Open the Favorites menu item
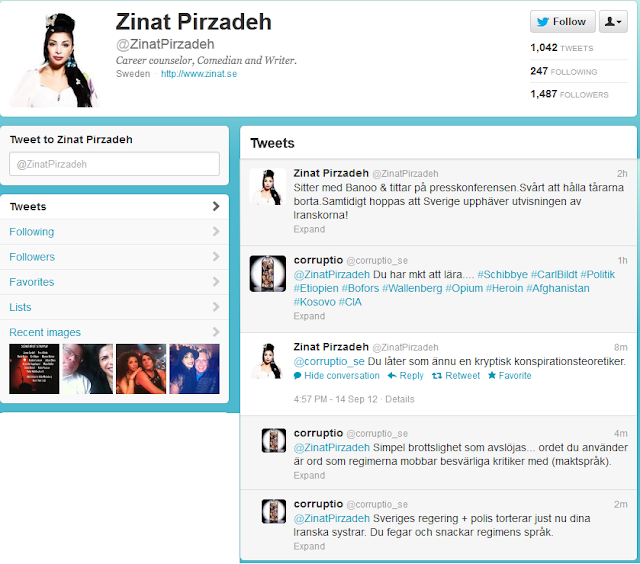 coord(114,282)
